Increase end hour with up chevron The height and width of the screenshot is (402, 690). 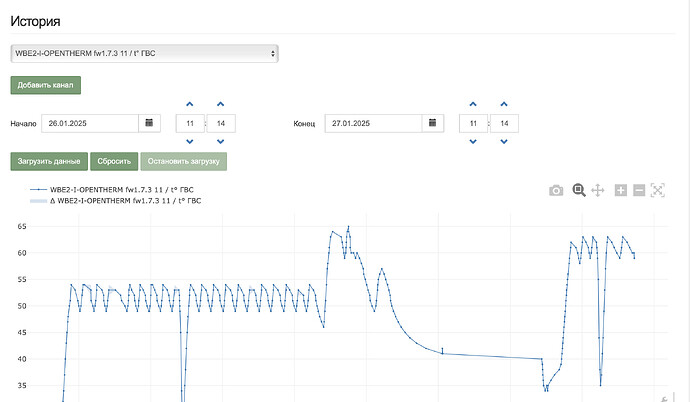473,104
